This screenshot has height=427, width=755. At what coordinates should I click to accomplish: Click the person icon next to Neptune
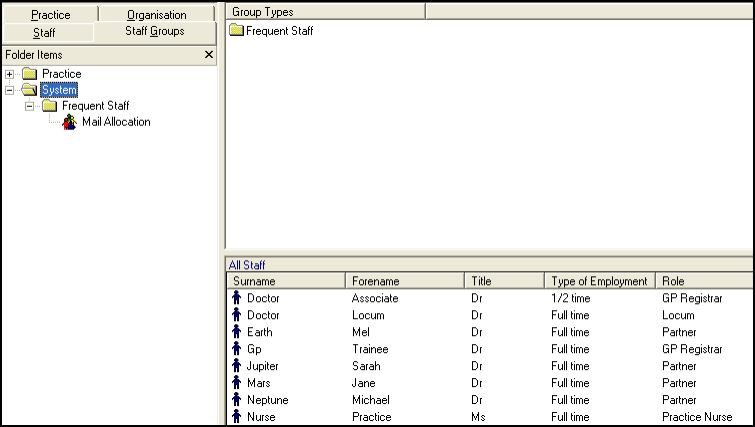(x=237, y=400)
